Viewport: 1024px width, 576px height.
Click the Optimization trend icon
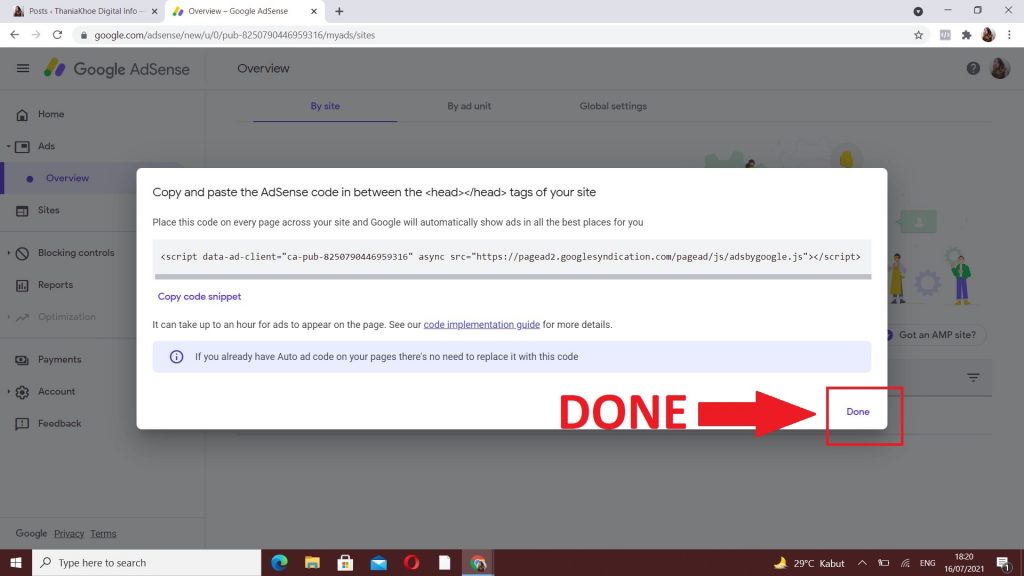[22, 317]
